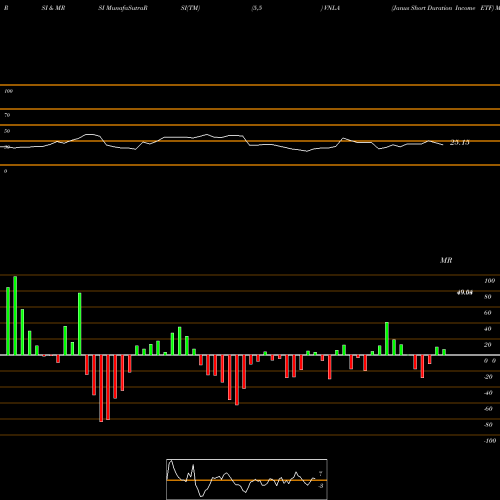Click the '-80' label on MR axis

pyautogui.click(x=488, y=425)
